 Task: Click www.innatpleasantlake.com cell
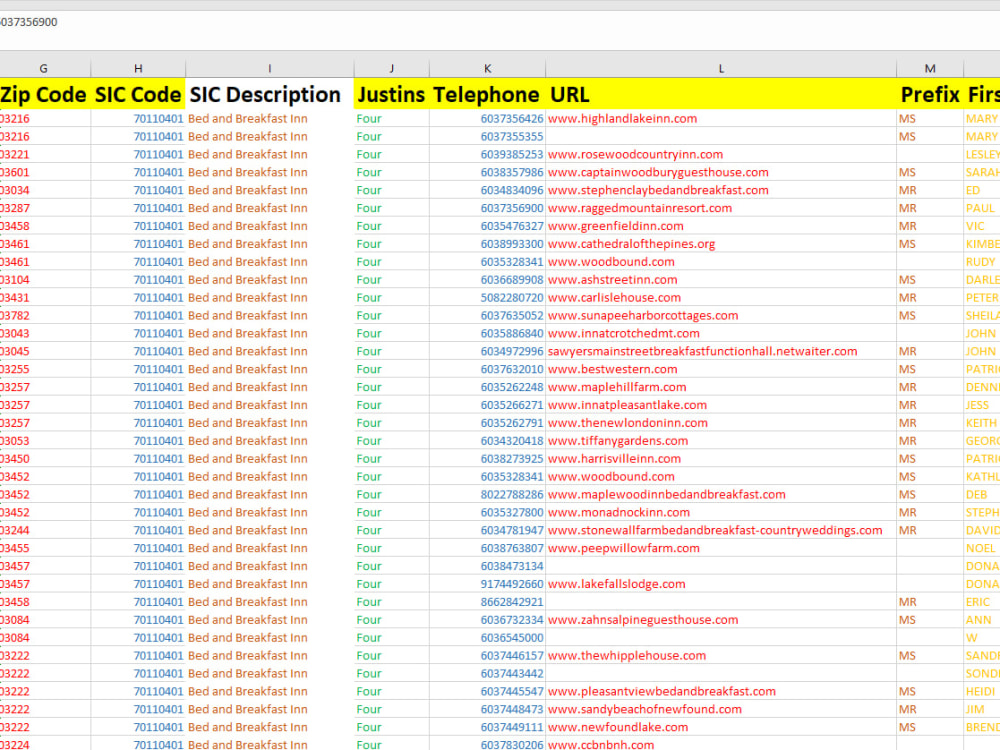(721, 404)
